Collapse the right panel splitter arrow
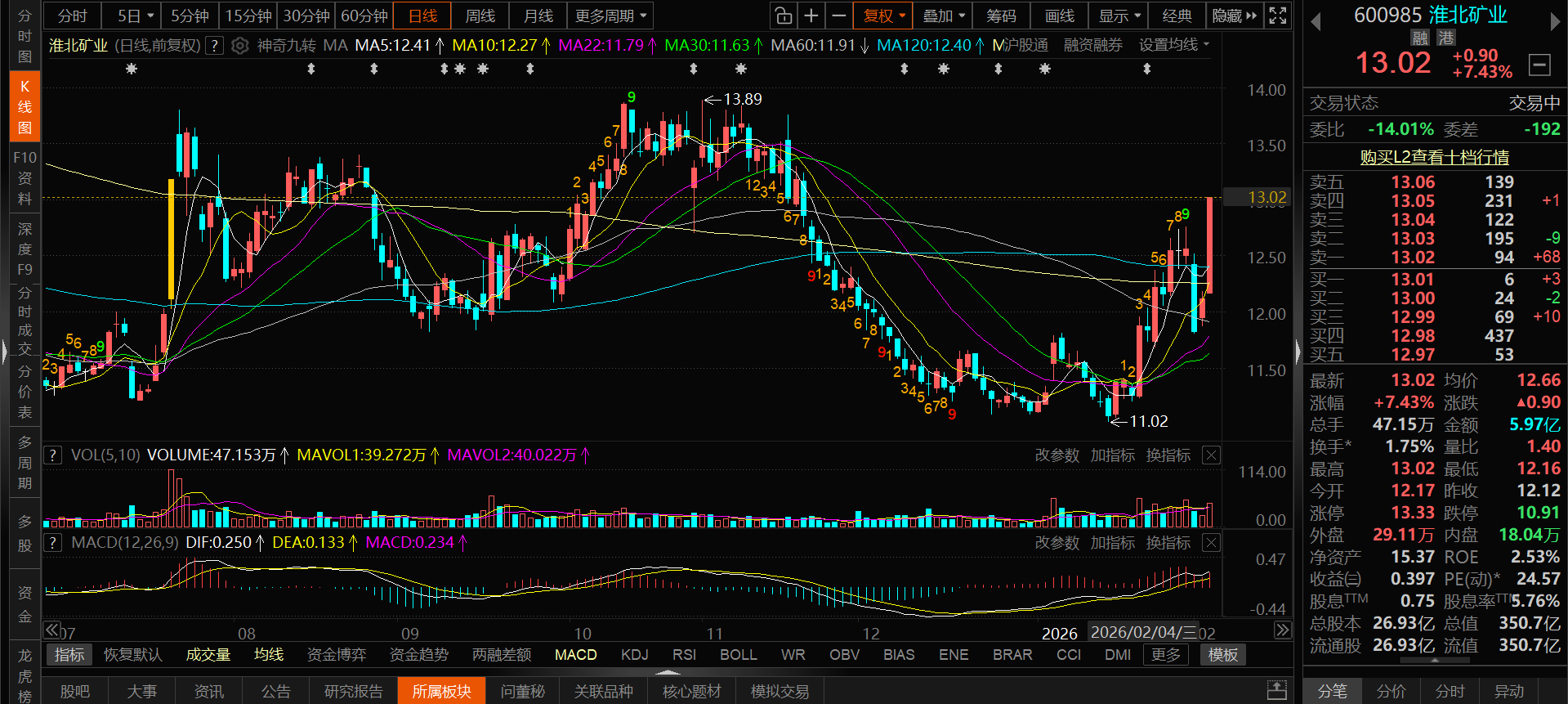Viewport: 1568px width, 704px height. coord(1298,352)
